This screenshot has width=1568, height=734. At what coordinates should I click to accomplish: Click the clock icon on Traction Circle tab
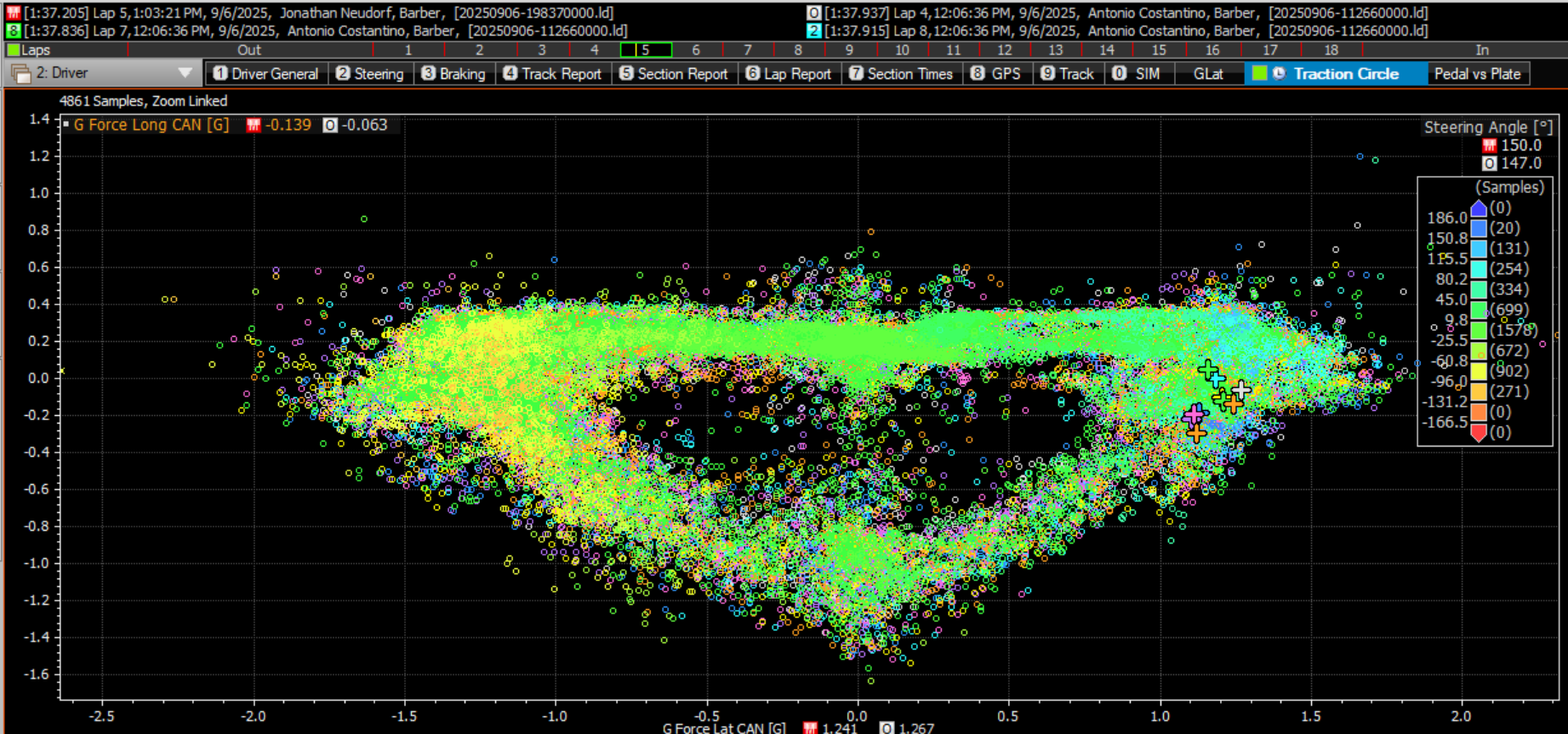[1279, 74]
